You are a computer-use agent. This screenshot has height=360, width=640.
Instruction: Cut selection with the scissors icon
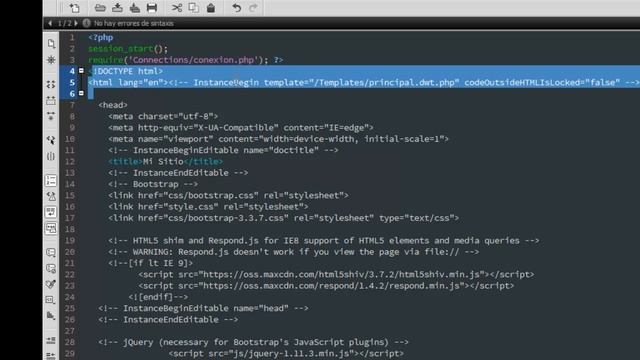pos(177,8)
